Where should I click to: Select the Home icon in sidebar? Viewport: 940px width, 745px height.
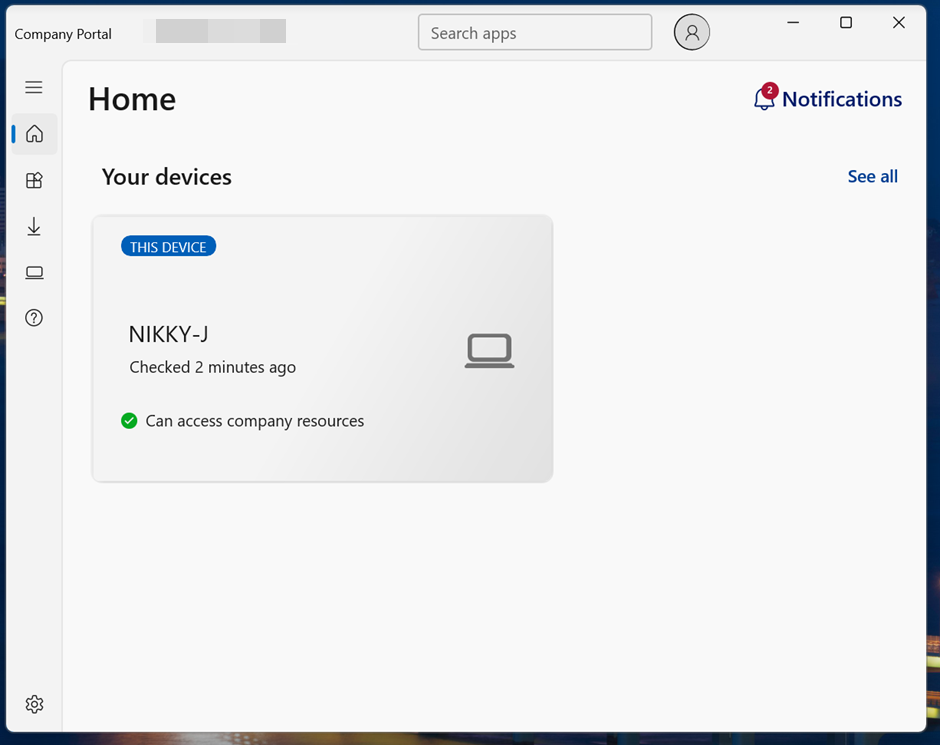coord(34,134)
